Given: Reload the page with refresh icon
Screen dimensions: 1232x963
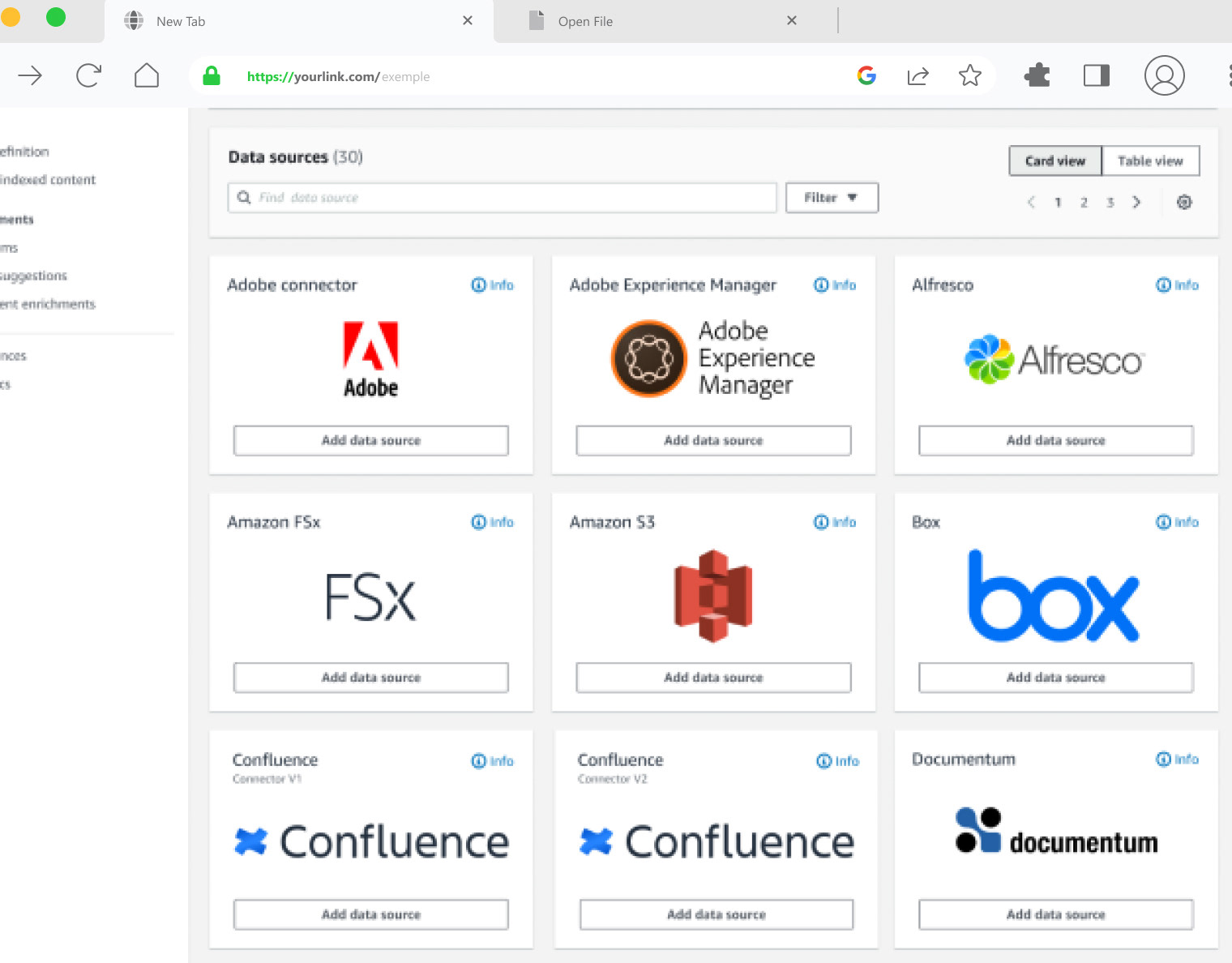Looking at the screenshot, I should (88, 76).
